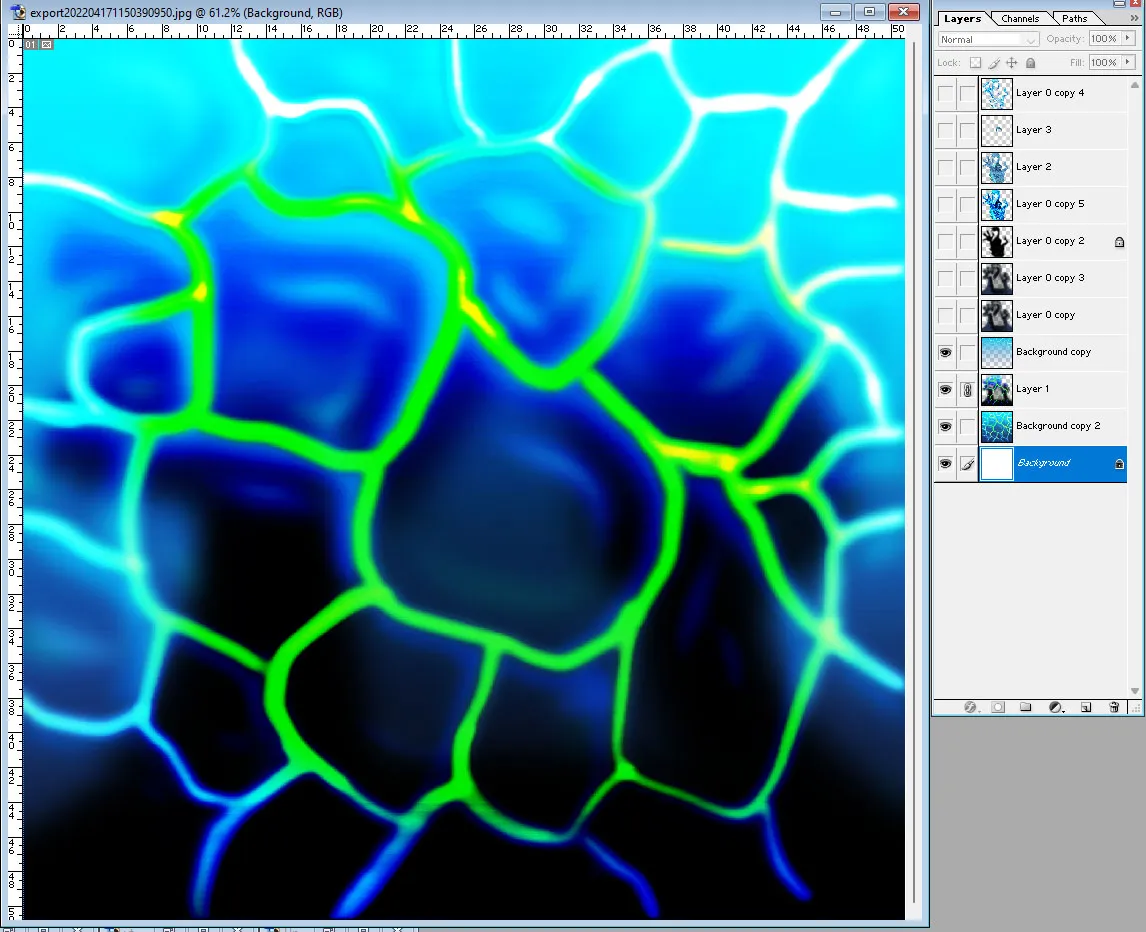Hide Layer 1 using its eye icon

tap(945, 390)
